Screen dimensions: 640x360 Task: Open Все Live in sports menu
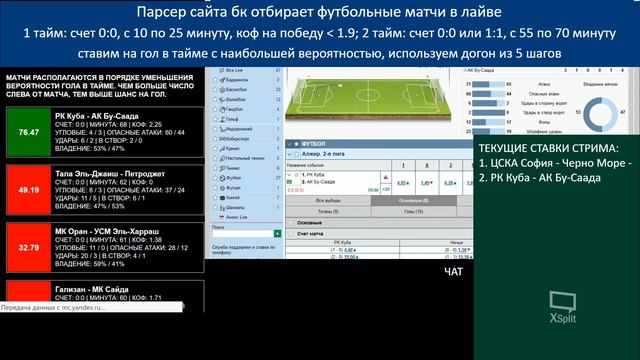point(234,70)
